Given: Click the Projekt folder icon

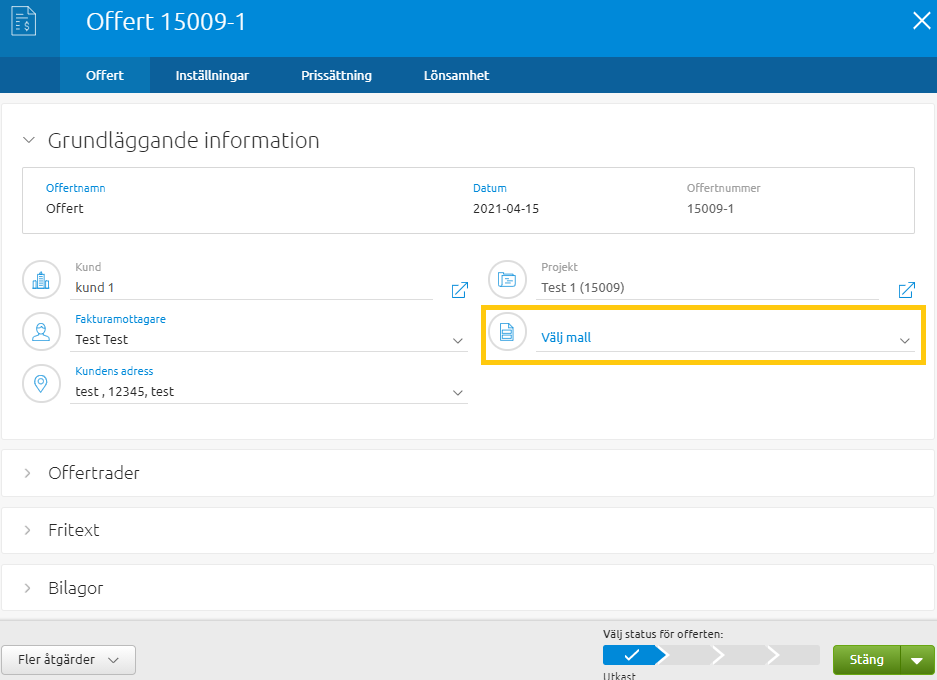Looking at the screenshot, I should (507, 280).
